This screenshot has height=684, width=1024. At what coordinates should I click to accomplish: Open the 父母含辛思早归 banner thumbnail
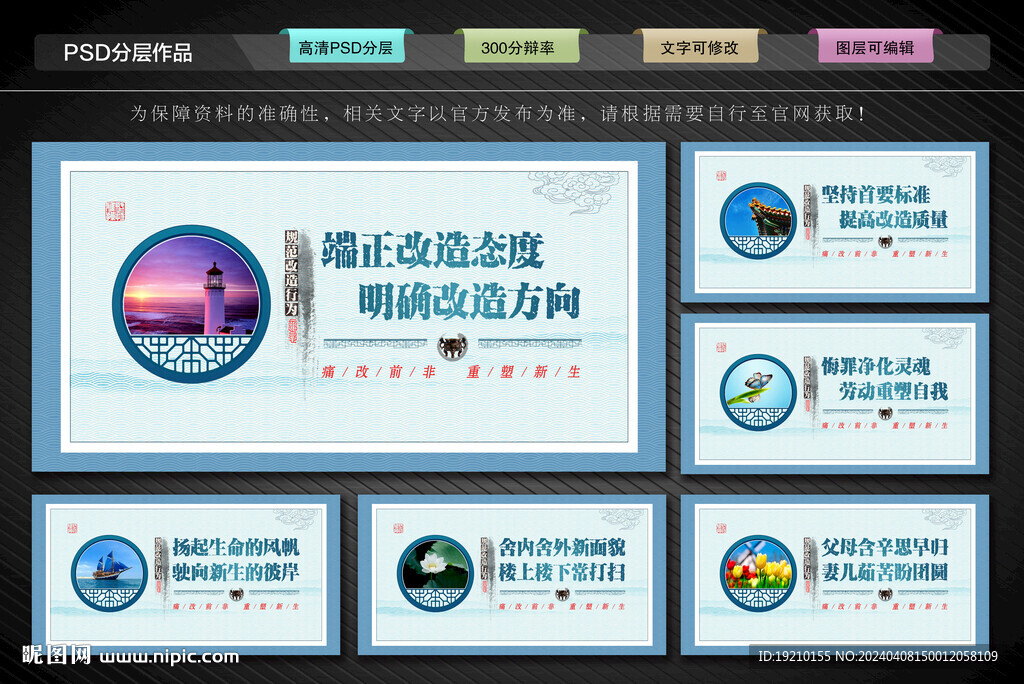point(835,574)
